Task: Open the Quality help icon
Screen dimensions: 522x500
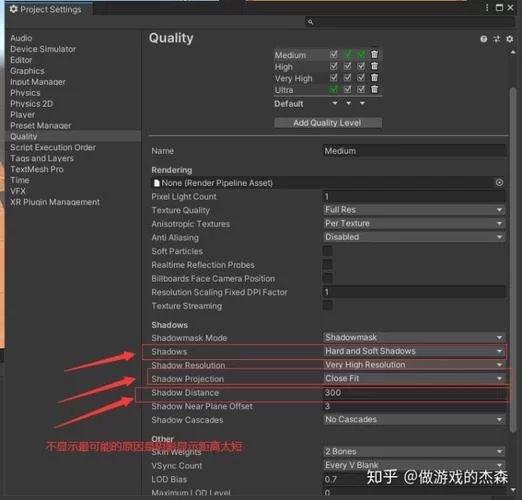Action: [483, 39]
